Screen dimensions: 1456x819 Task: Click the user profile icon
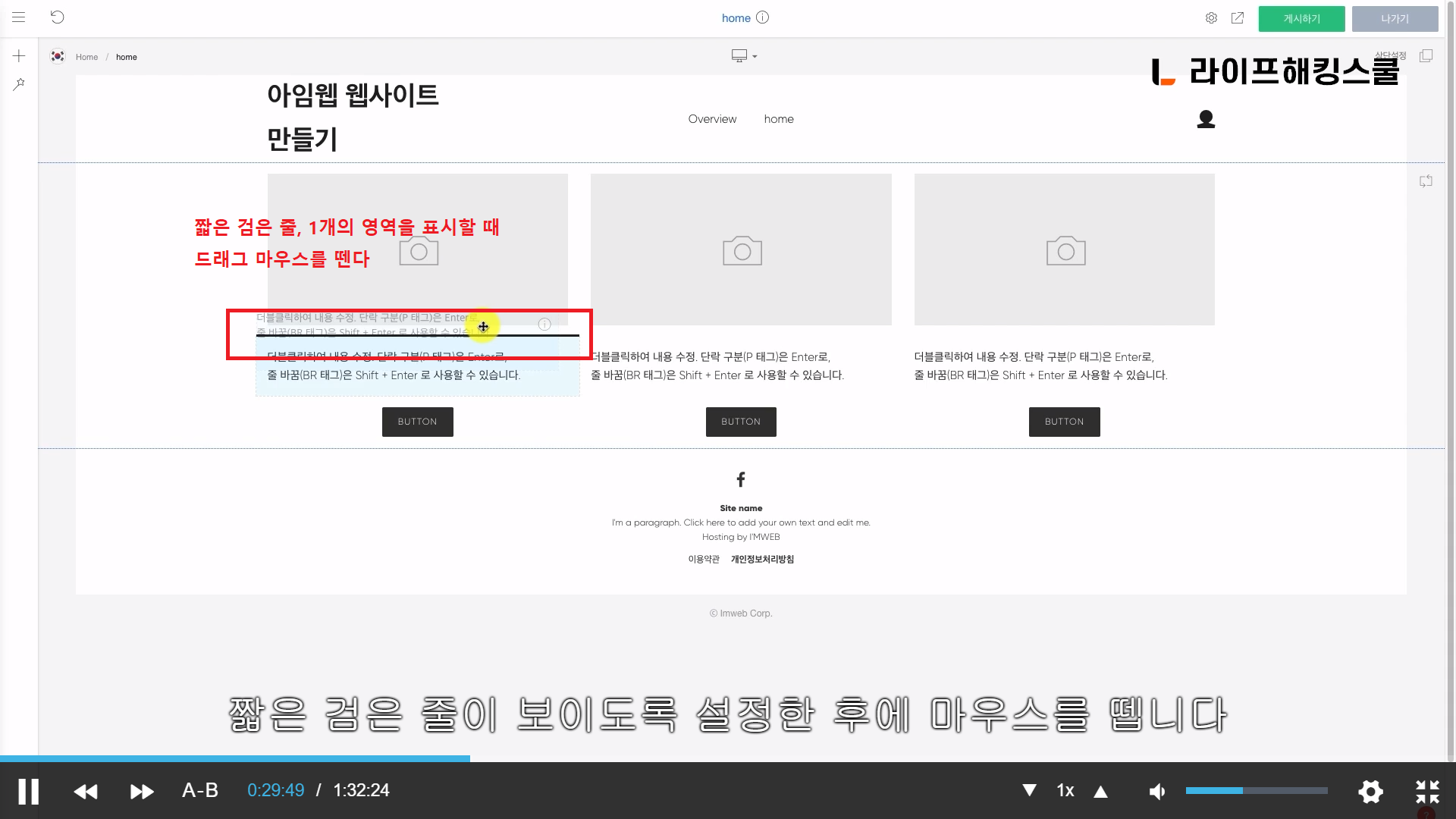pyautogui.click(x=1206, y=119)
